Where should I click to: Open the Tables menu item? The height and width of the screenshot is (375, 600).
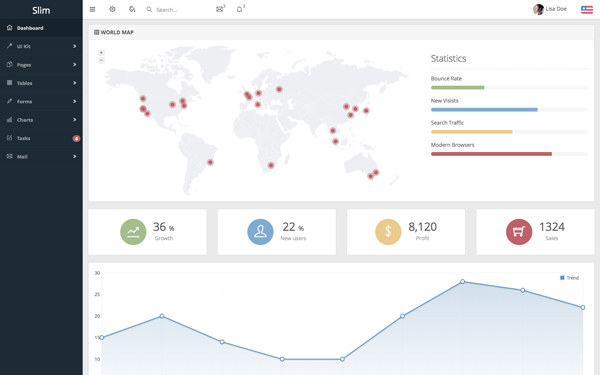[41, 83]
